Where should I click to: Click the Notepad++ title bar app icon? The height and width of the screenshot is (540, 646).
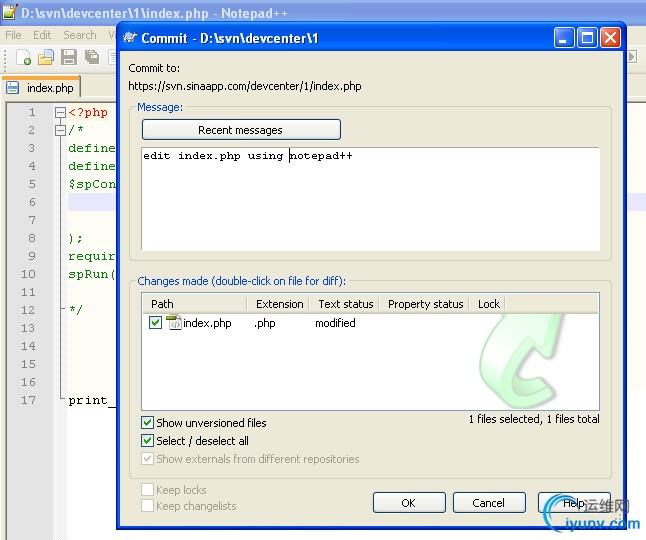point(10,12)
